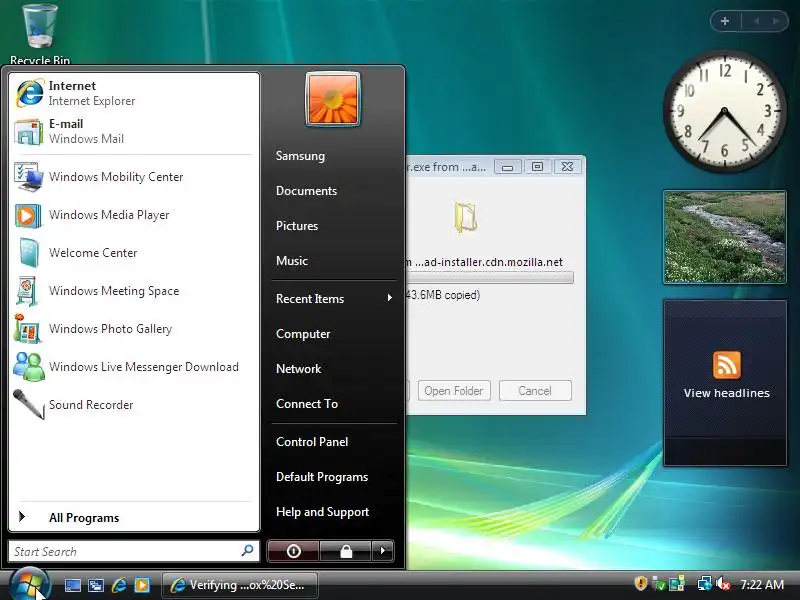Click Verifying taskbar button
The height and width of the screenshot is (600, 800).
pos(240,585)
